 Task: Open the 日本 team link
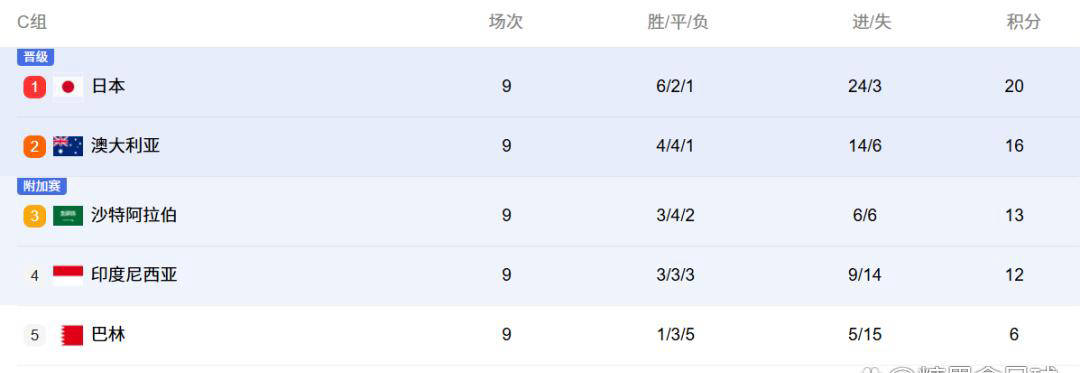[108, 87]
